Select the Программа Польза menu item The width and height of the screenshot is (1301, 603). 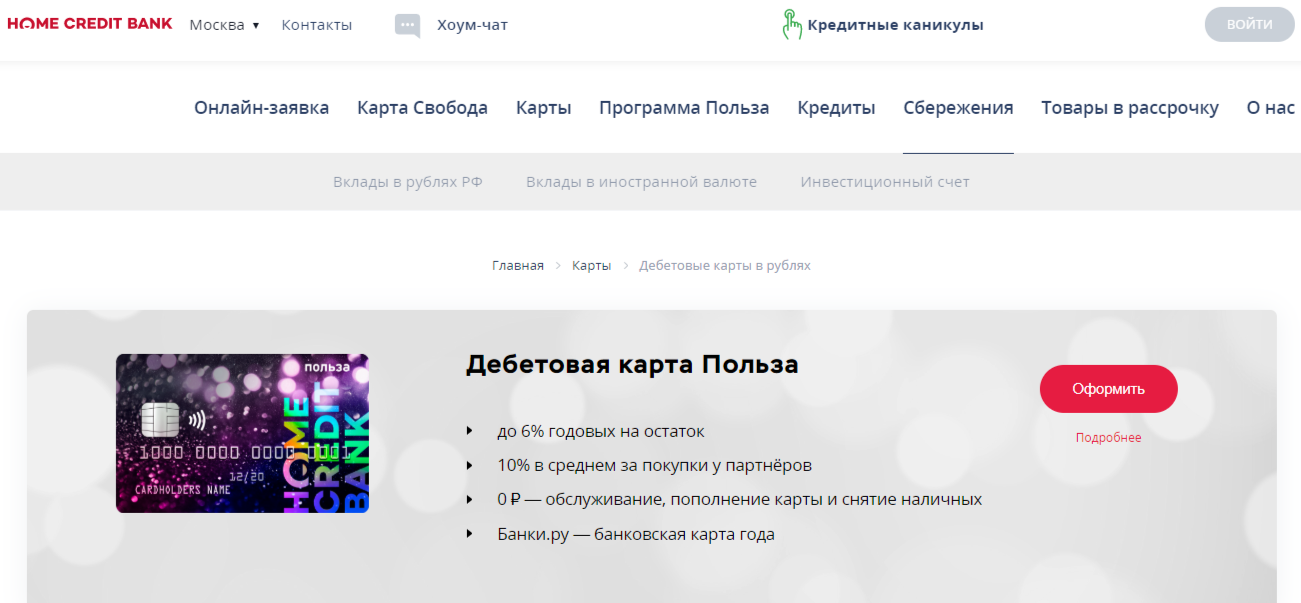(684, 108)
